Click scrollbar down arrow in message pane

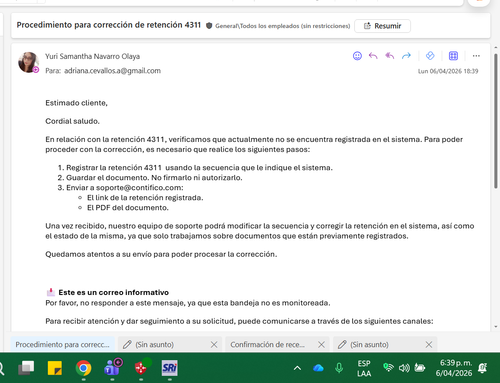(496, 327)
